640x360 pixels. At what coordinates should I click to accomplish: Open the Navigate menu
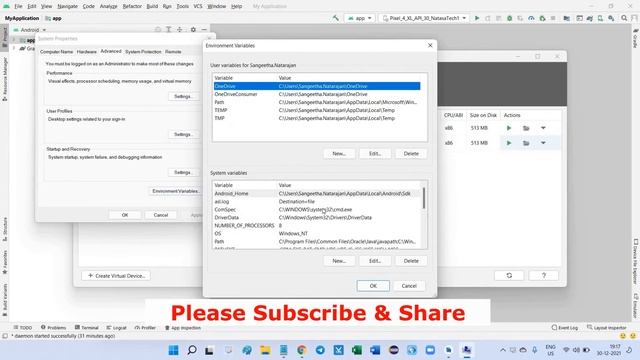coord(67,6)
